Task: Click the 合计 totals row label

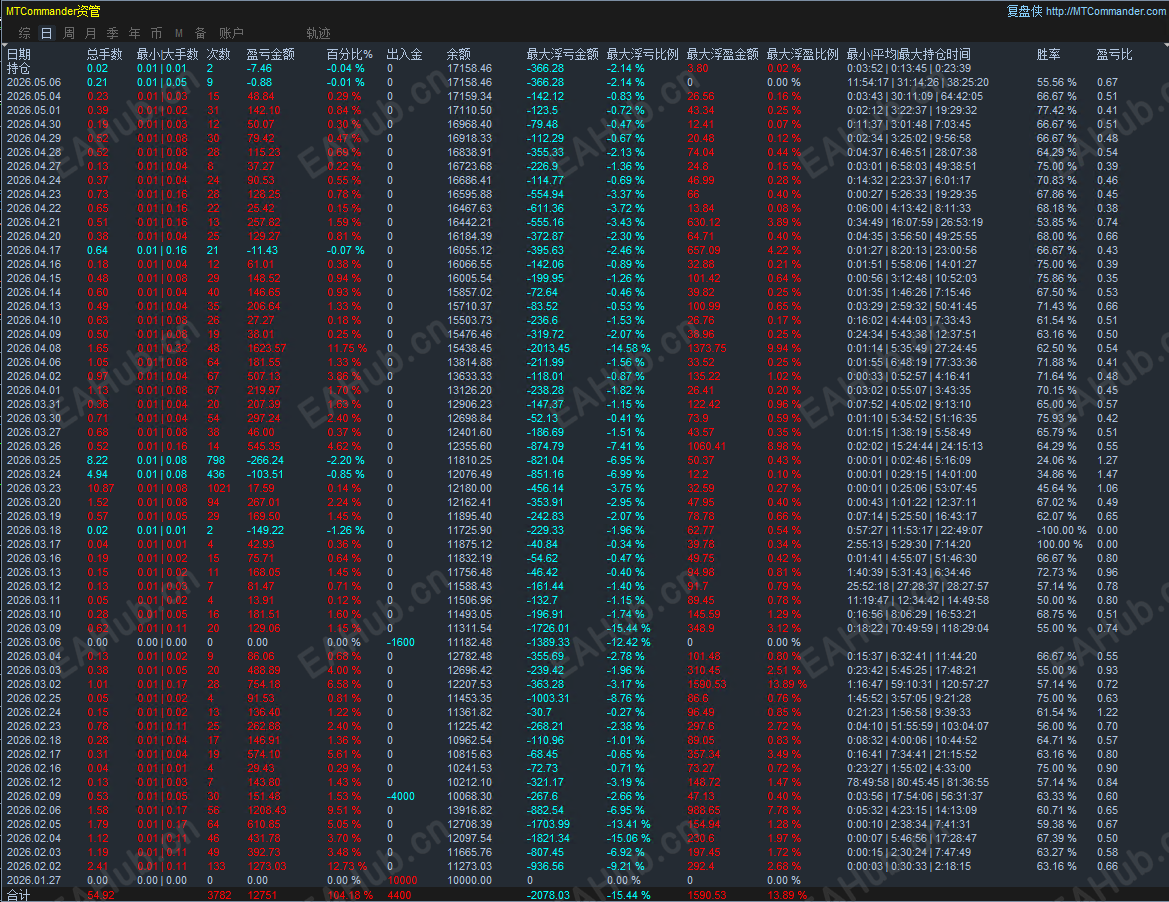Action: point(19,895)
